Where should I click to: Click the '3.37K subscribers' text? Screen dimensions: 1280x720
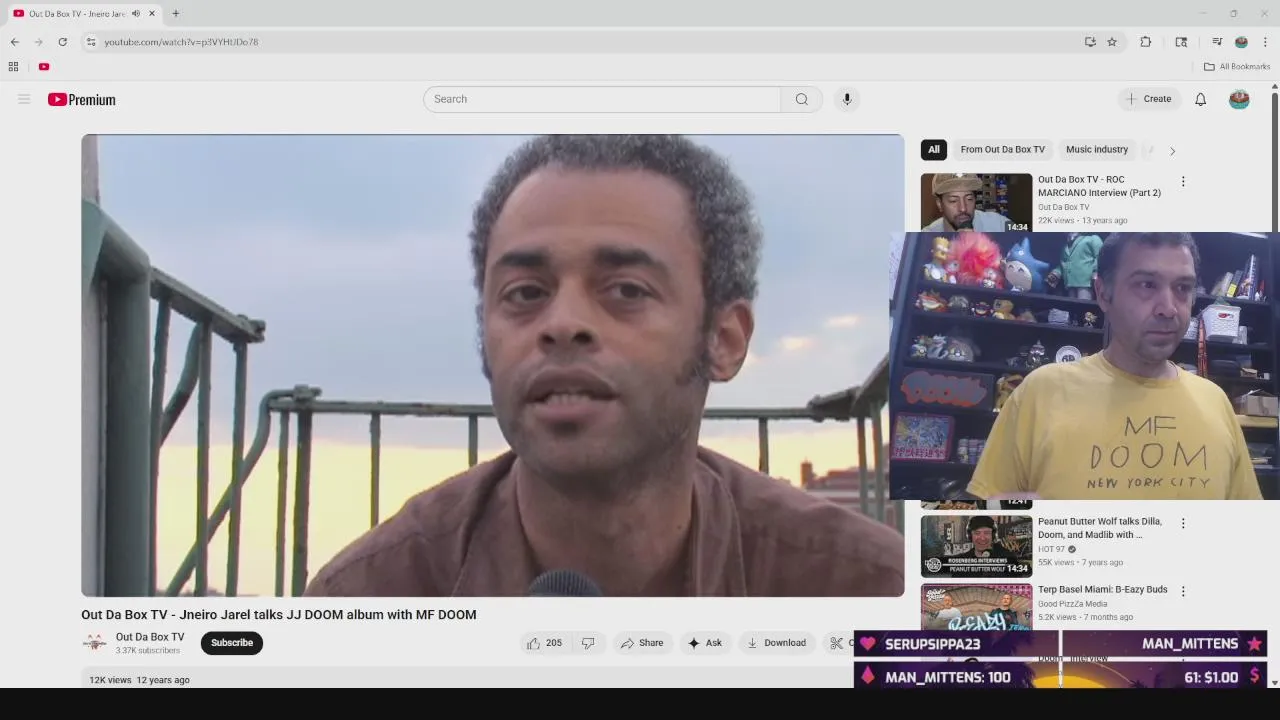[x=148, y=651]
